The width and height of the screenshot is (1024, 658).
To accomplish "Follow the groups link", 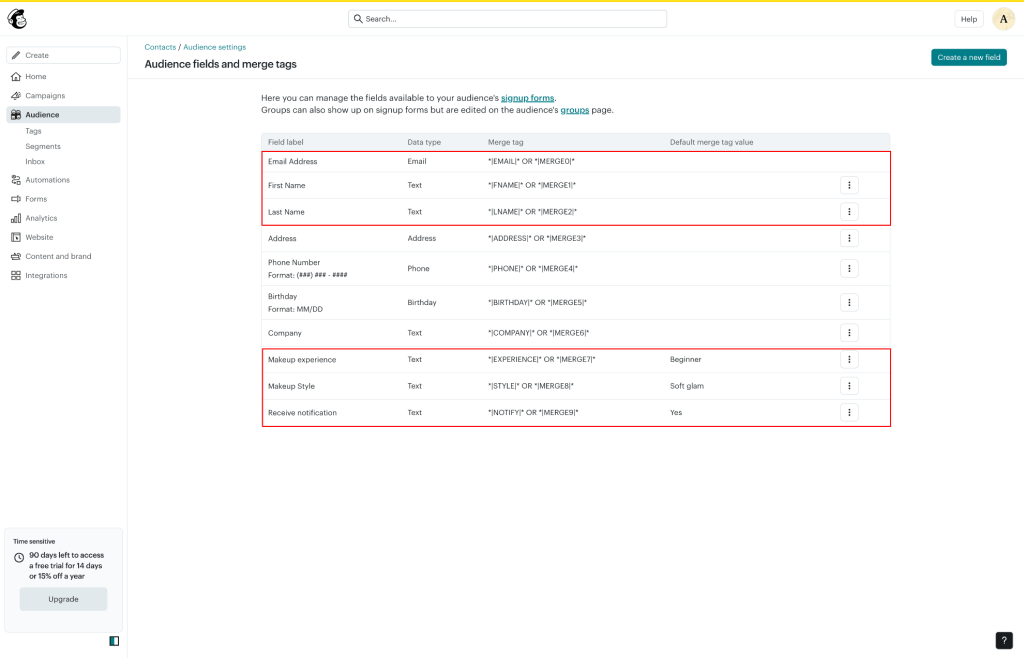I will click(575, 110).
